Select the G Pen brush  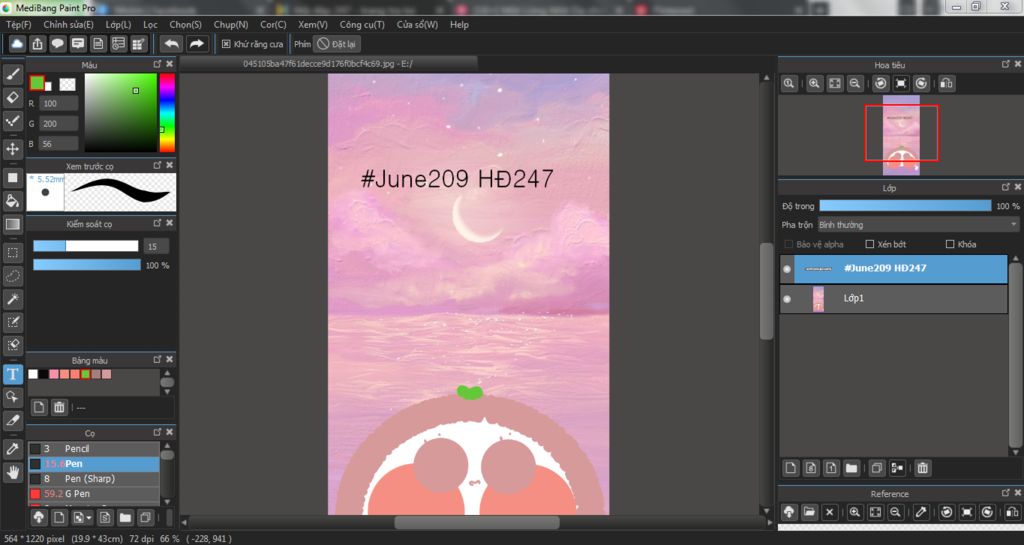tap(93, 493)
